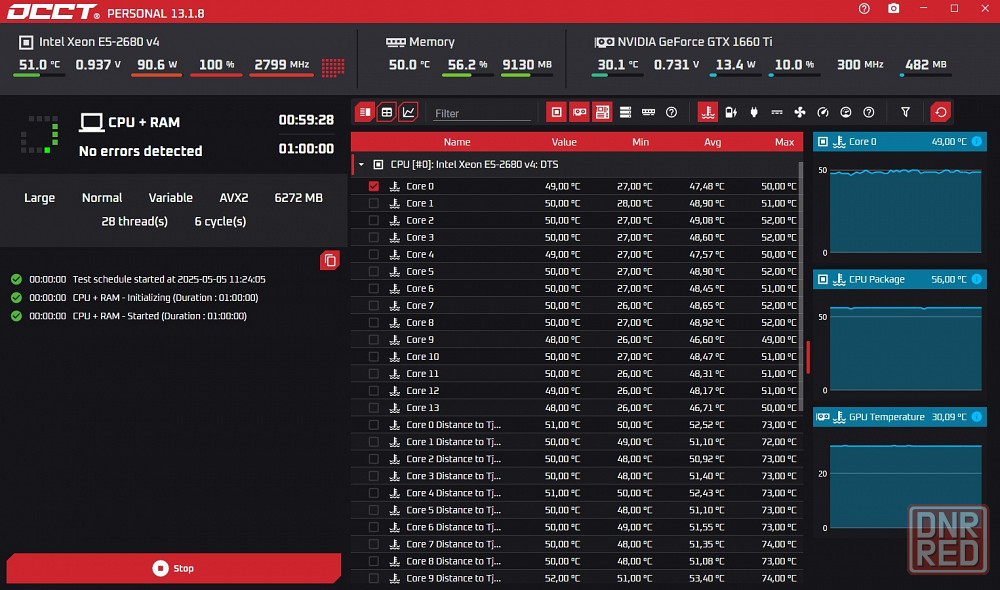Toggle the unknown sensor type question icon
The image size is (1000, 590).
coord(869,112)
